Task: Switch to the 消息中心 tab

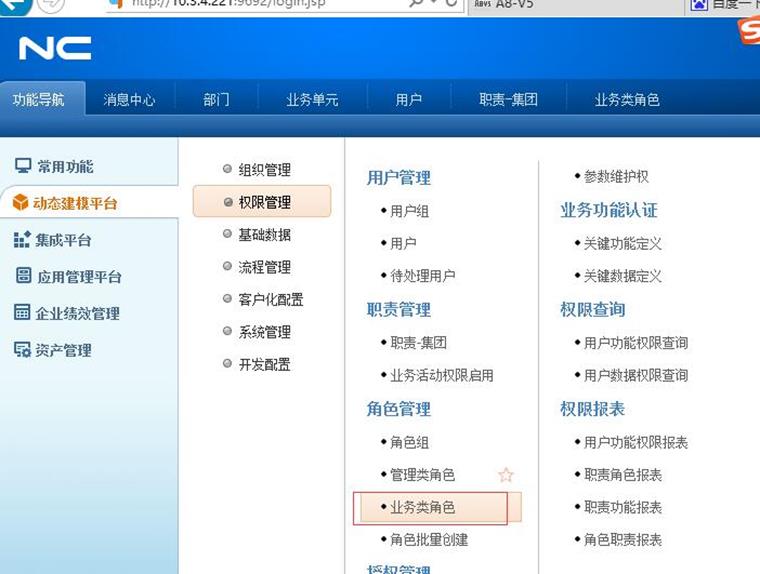Action: pos(129,100)
